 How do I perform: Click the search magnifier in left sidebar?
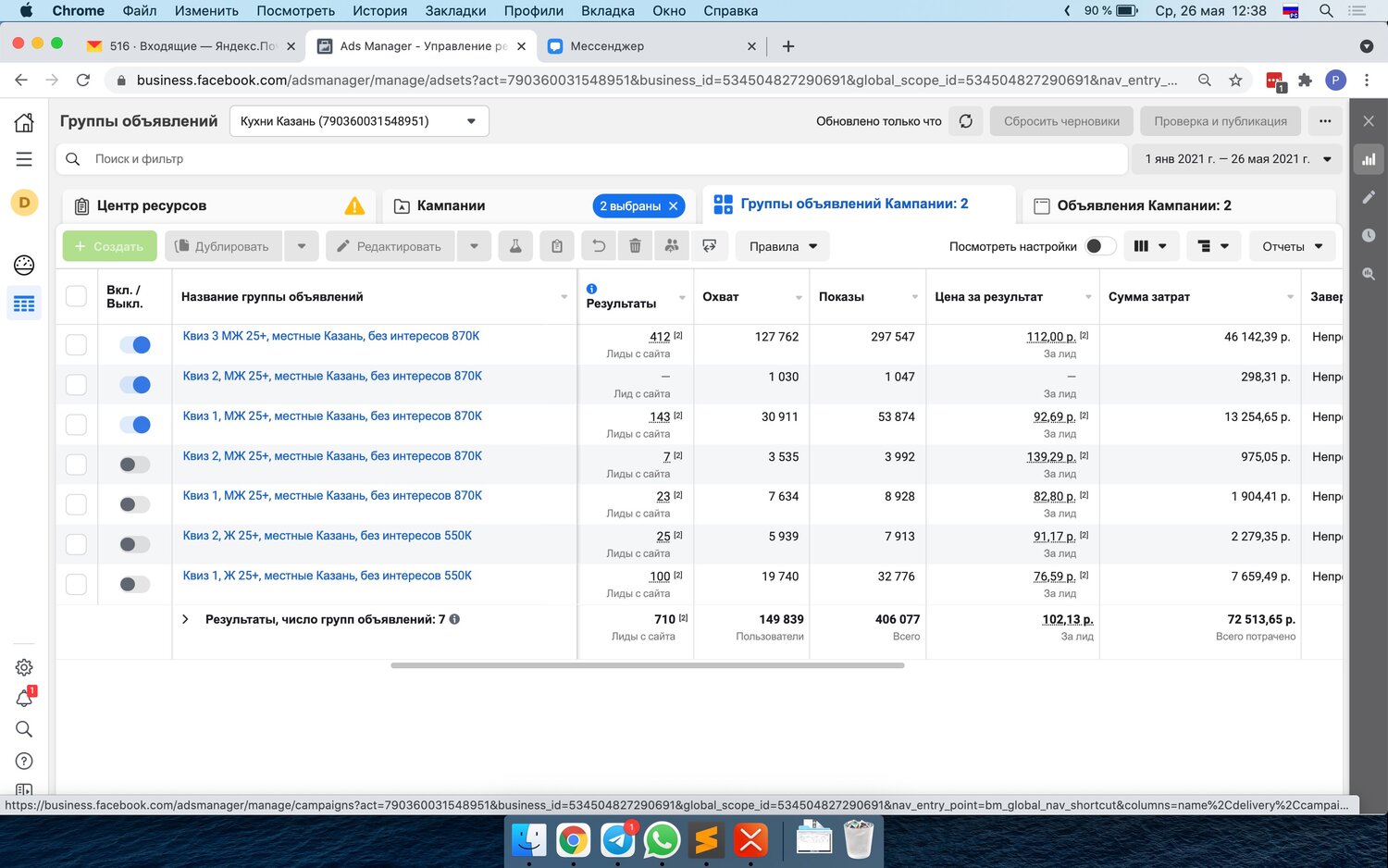point(24,729)
